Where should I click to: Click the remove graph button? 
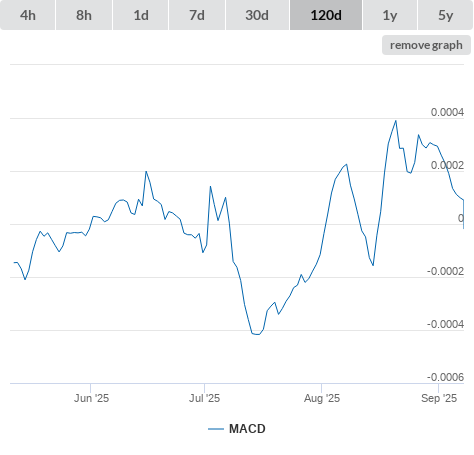click(x=426, y=45)
